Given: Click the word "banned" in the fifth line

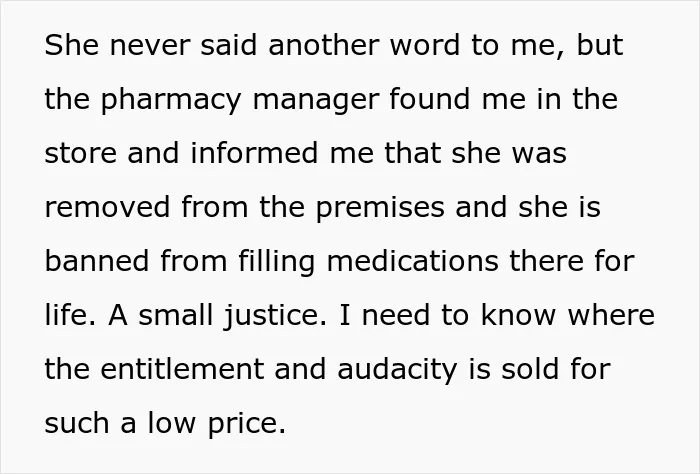Looking at the screenshot, I should click(x=97, y=261).
